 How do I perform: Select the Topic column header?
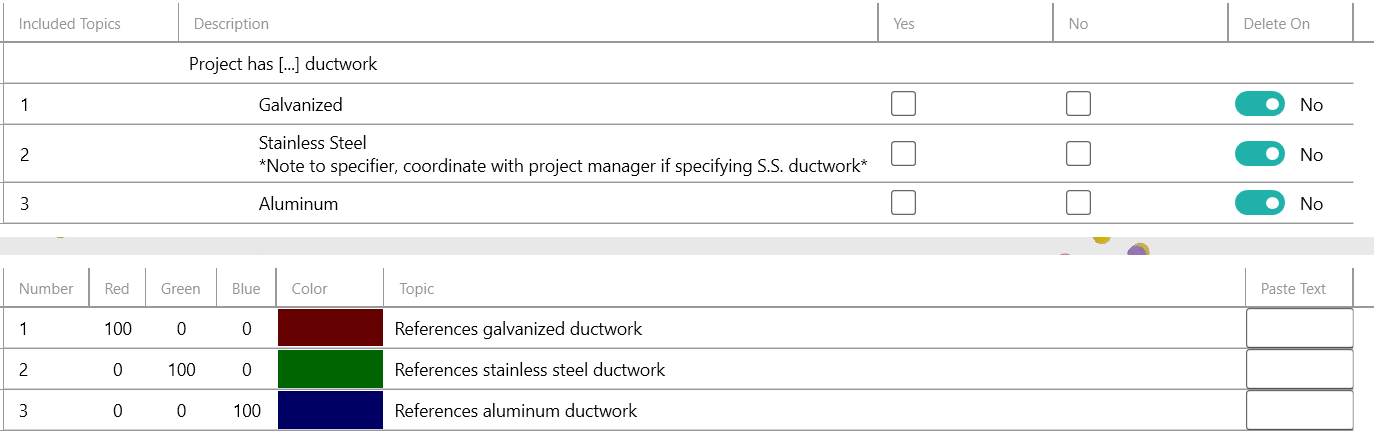pyautogui.click(x=417, y=289)
